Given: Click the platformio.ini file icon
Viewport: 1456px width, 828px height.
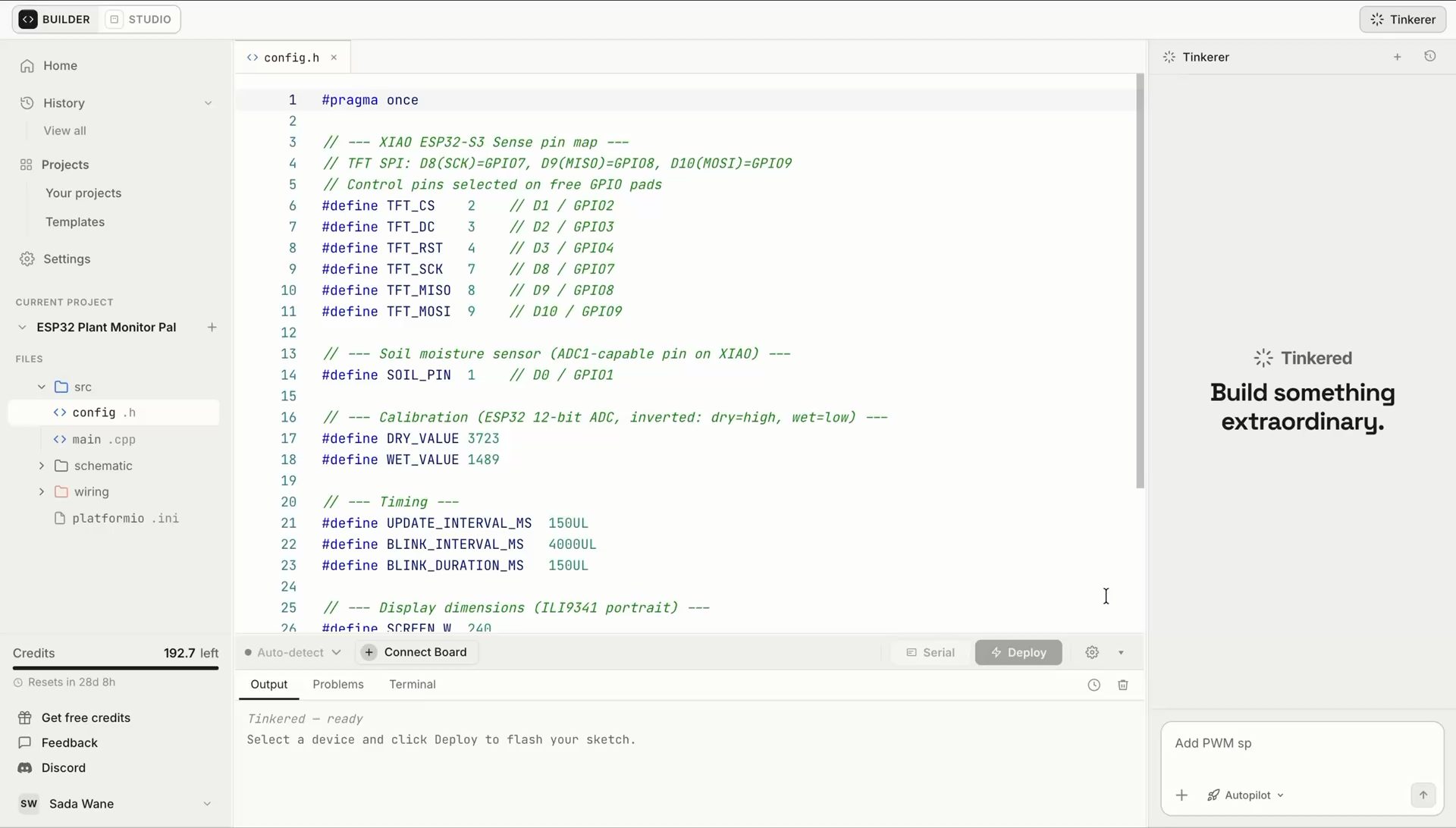Looking at the screenshot, I should 60,519.
